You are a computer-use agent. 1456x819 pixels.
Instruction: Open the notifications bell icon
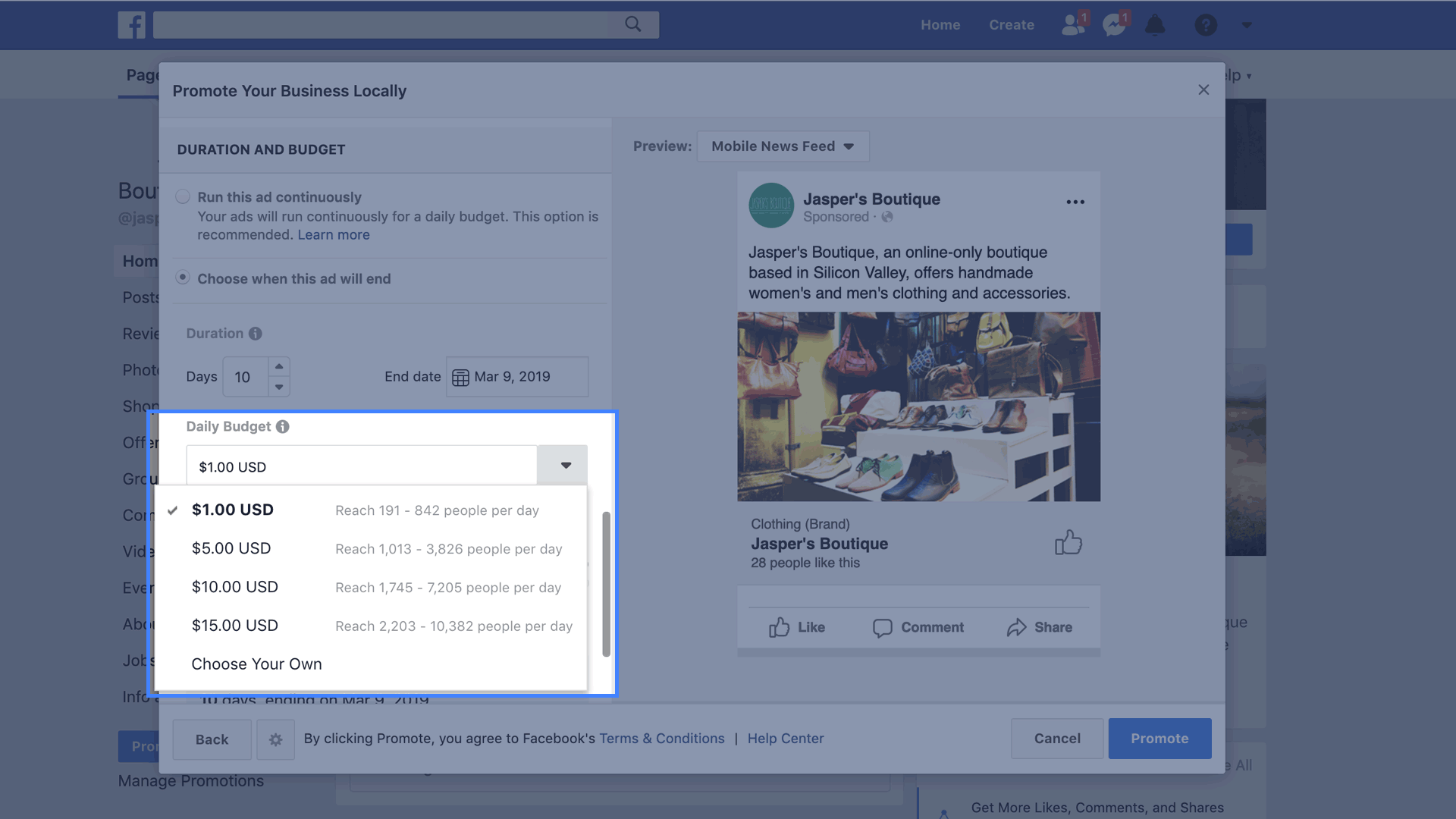point(1155,25)
